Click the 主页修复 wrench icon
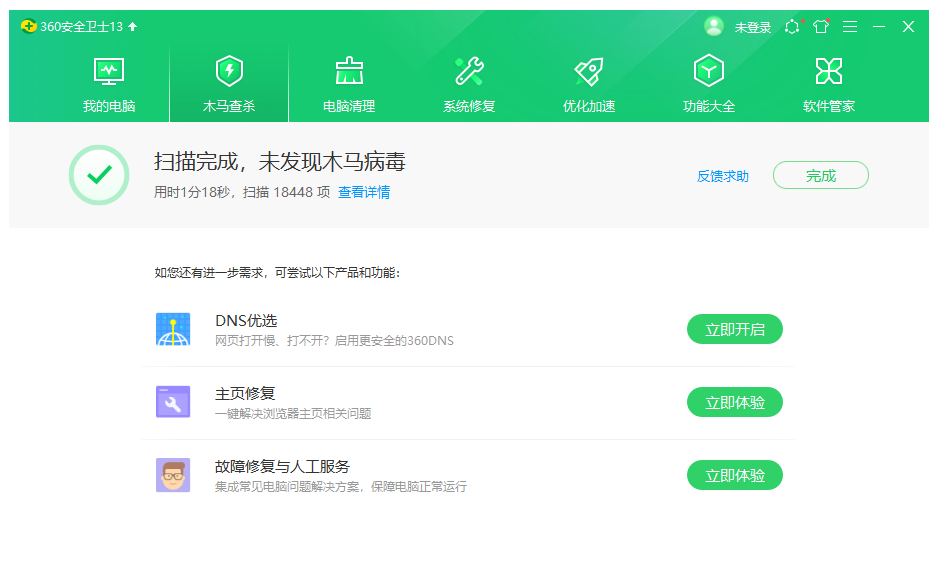939x570 pixels. click(173, 402)
